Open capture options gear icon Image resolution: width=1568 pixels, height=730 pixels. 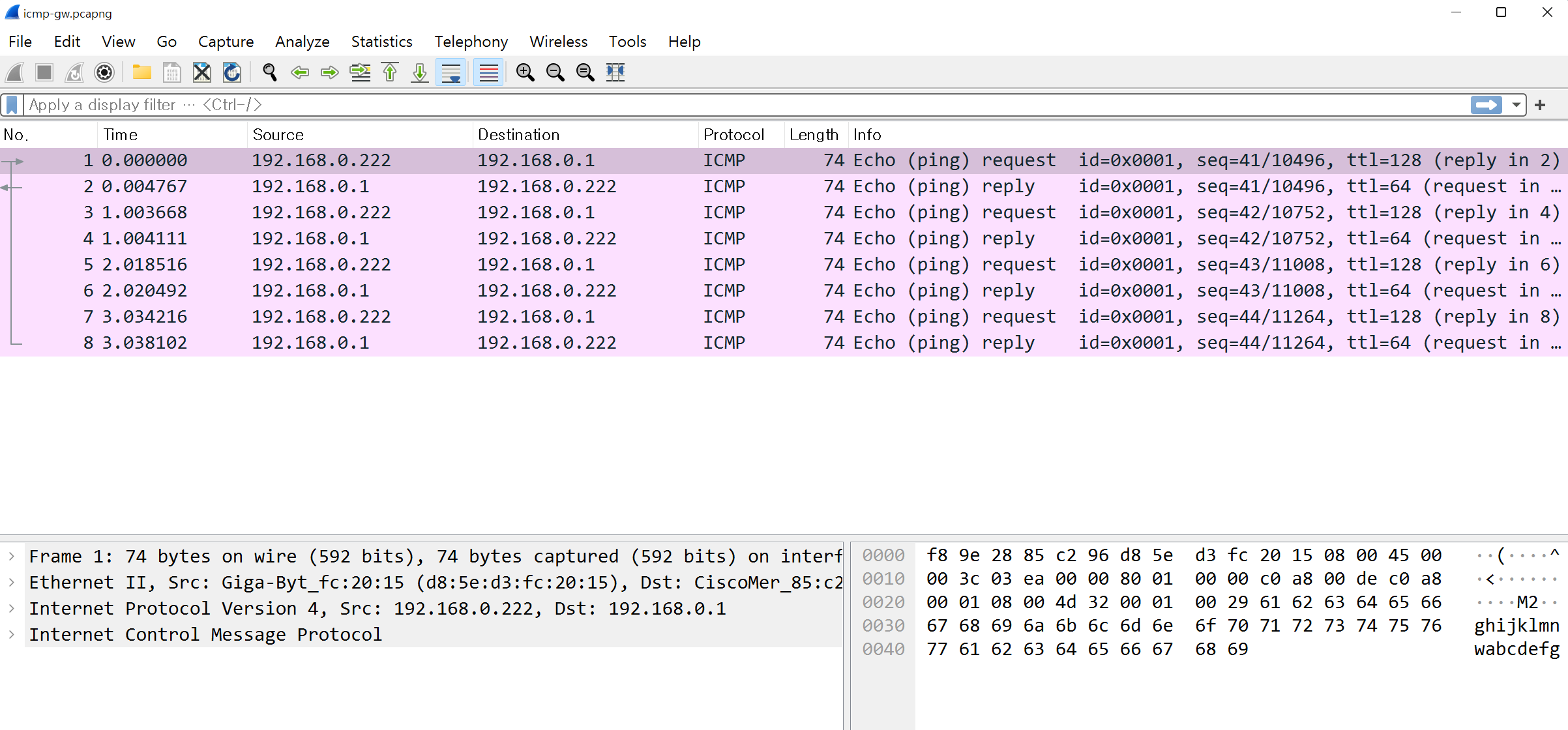(x=104, y=72)
